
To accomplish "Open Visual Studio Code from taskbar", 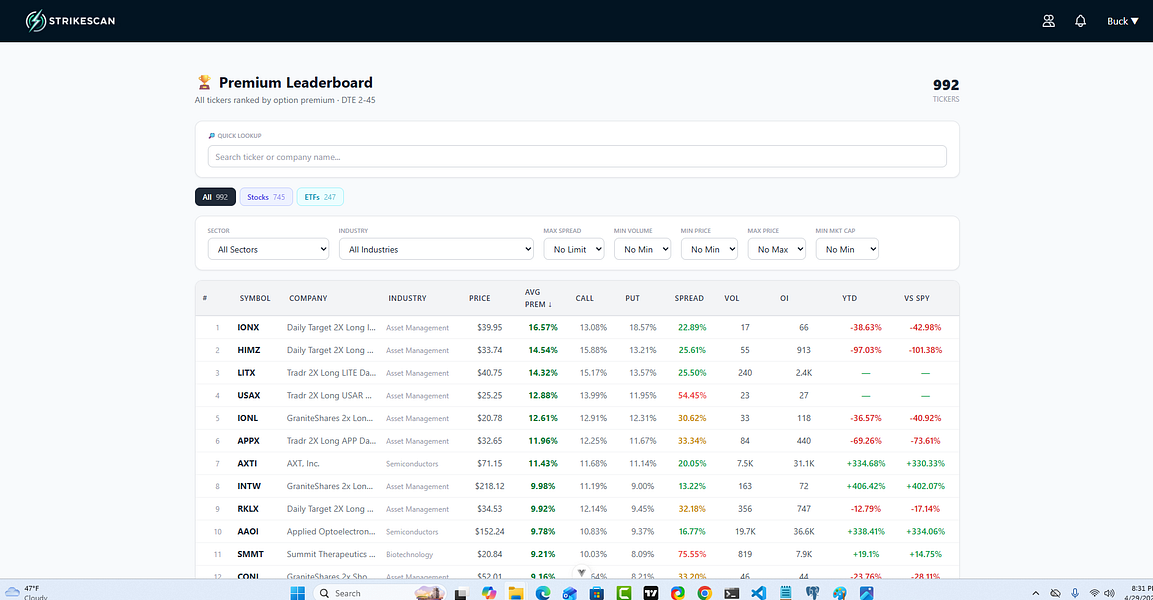I will [758, 593].
